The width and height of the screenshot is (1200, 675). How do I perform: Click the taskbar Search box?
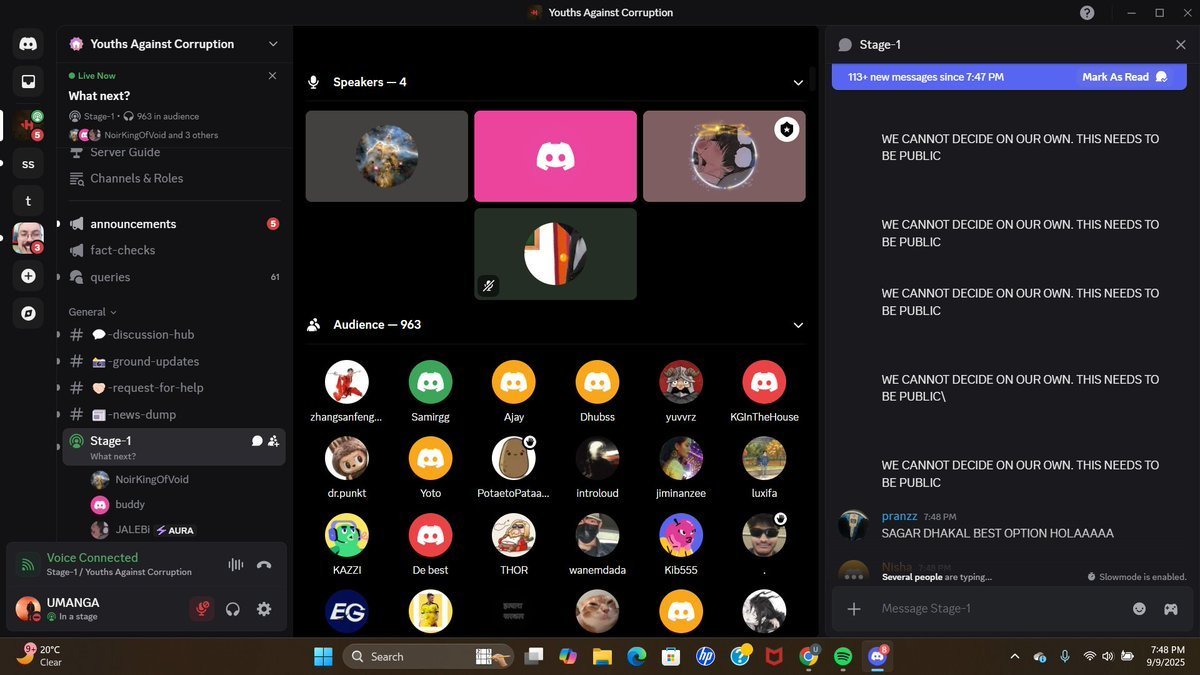pyautogui.click(x=428, y=657)
